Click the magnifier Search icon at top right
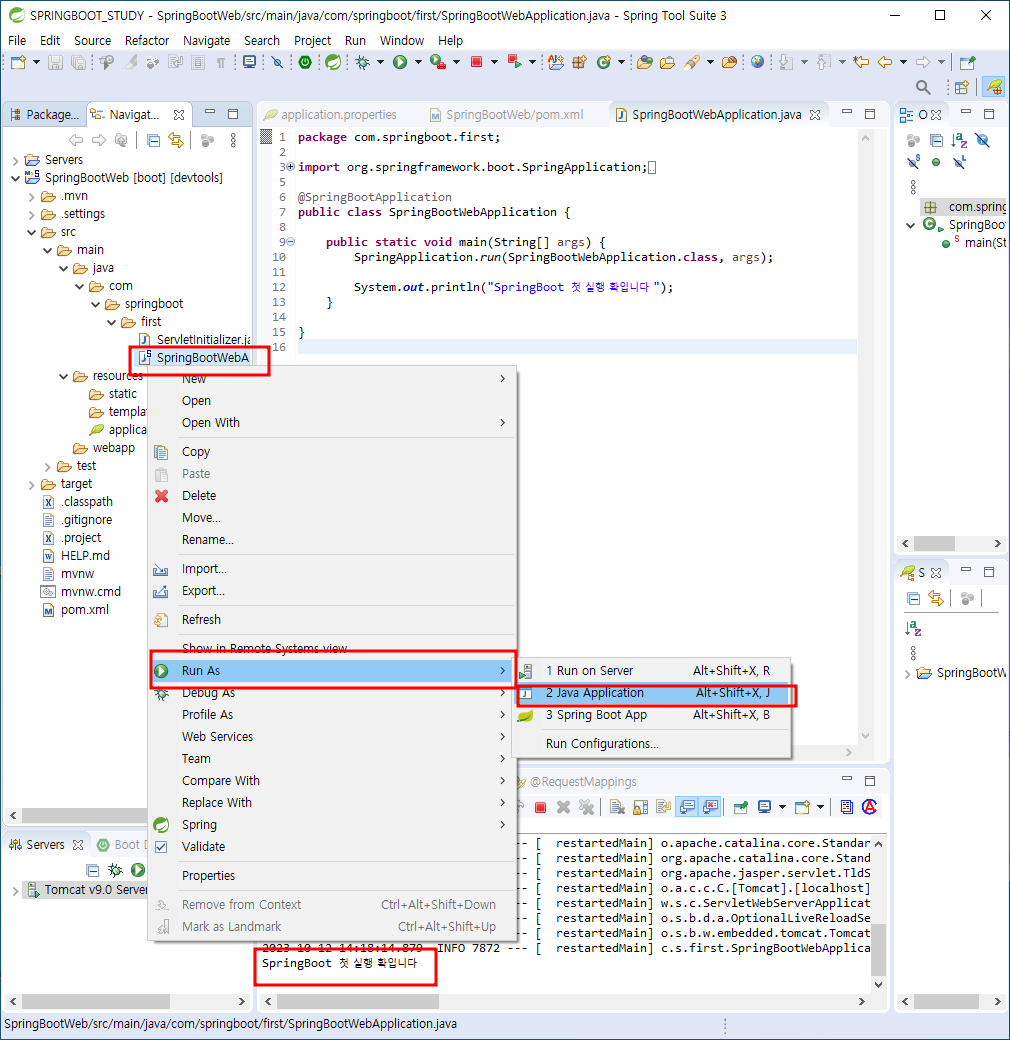The height and width of the screenshot is (1040, 1010). coord(922,87)
